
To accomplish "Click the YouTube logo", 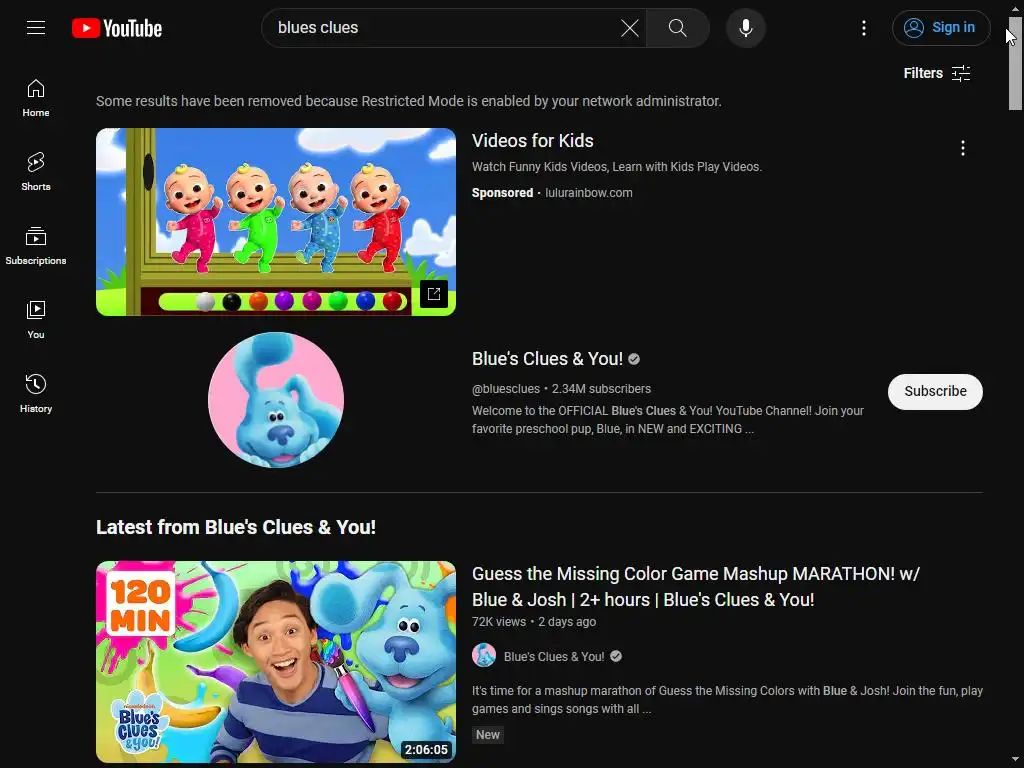I will pos(117,28).
